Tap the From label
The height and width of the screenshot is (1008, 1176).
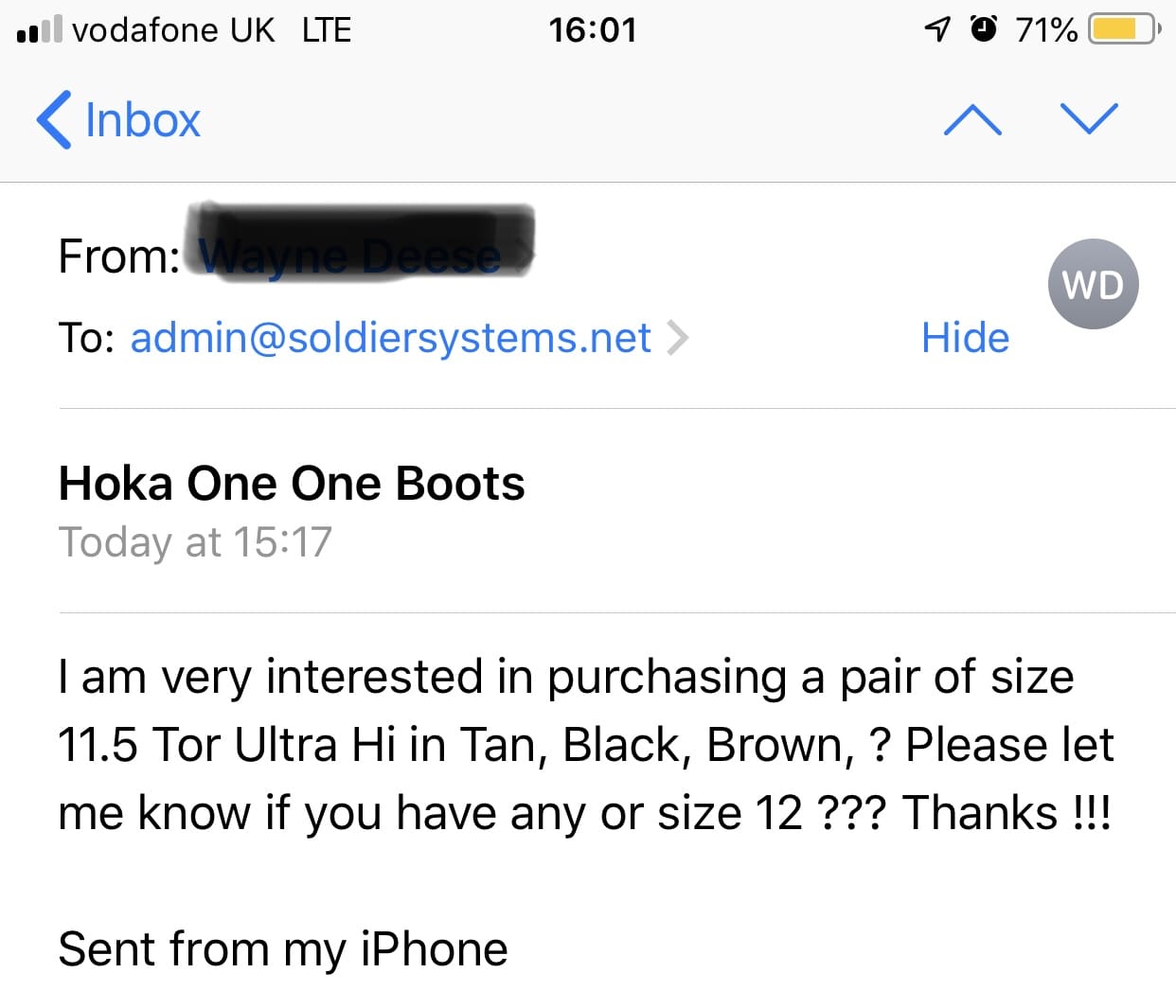coord(119,256)
